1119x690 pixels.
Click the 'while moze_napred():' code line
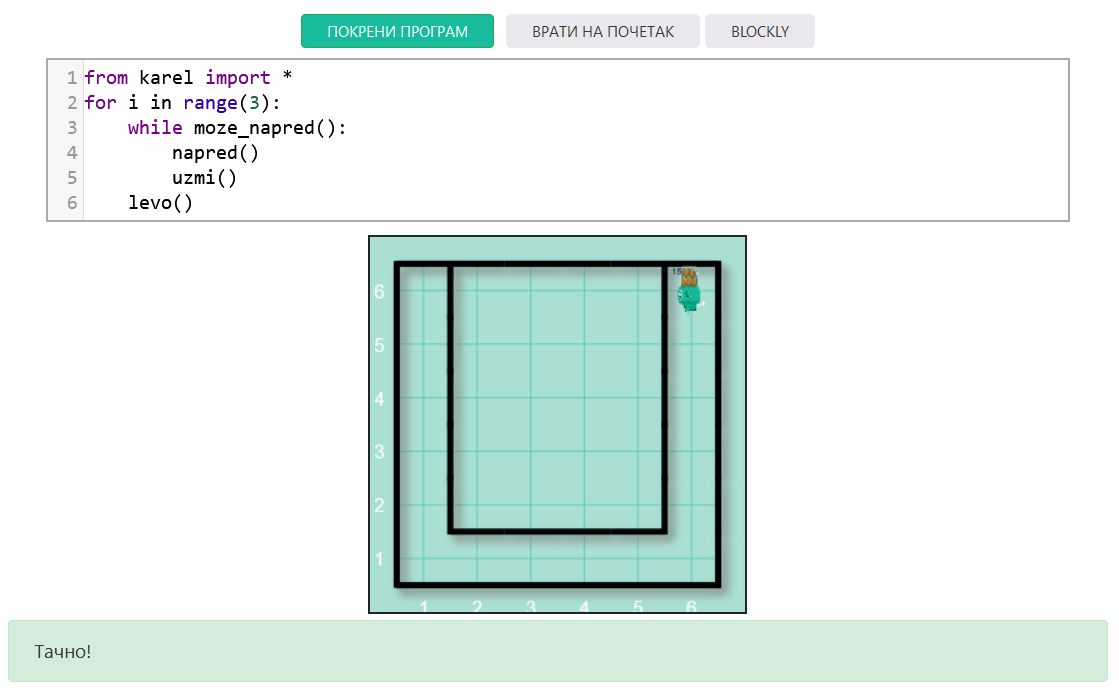point(237,128)
